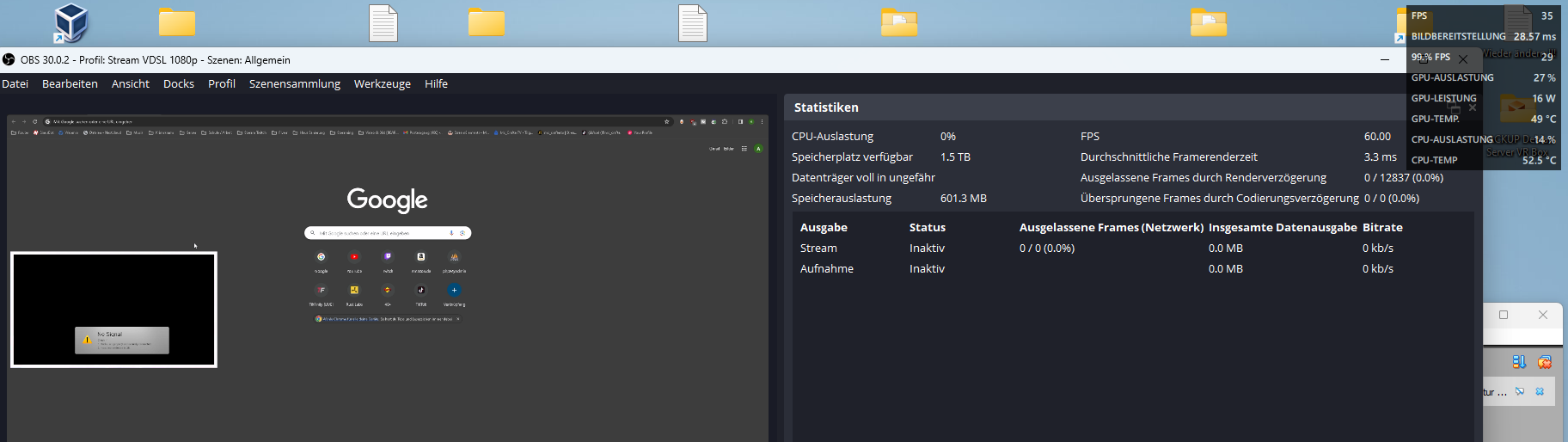Open the Docks menu
Image resolution: width=1568 pixels, height=442 pixels.
point(179,83)
